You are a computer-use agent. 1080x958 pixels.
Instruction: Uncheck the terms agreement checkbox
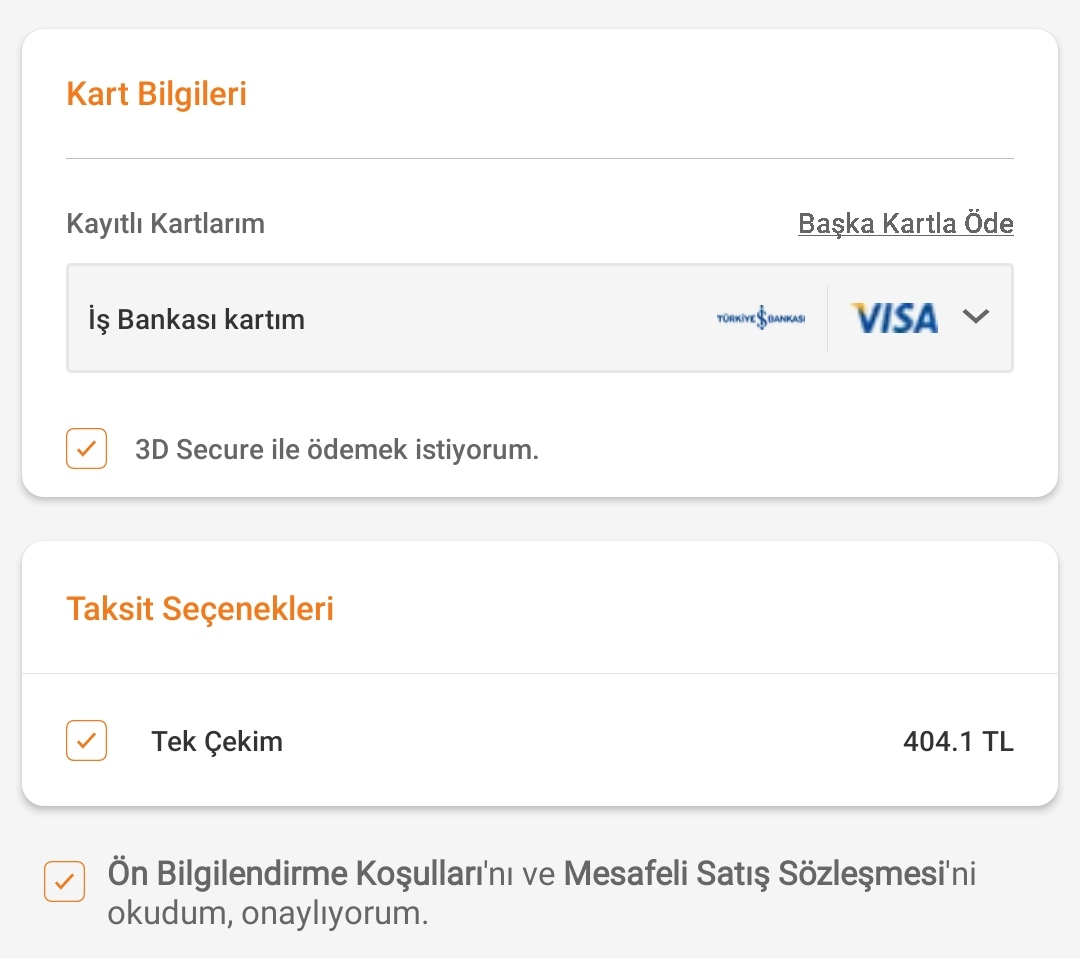(64, 882)
